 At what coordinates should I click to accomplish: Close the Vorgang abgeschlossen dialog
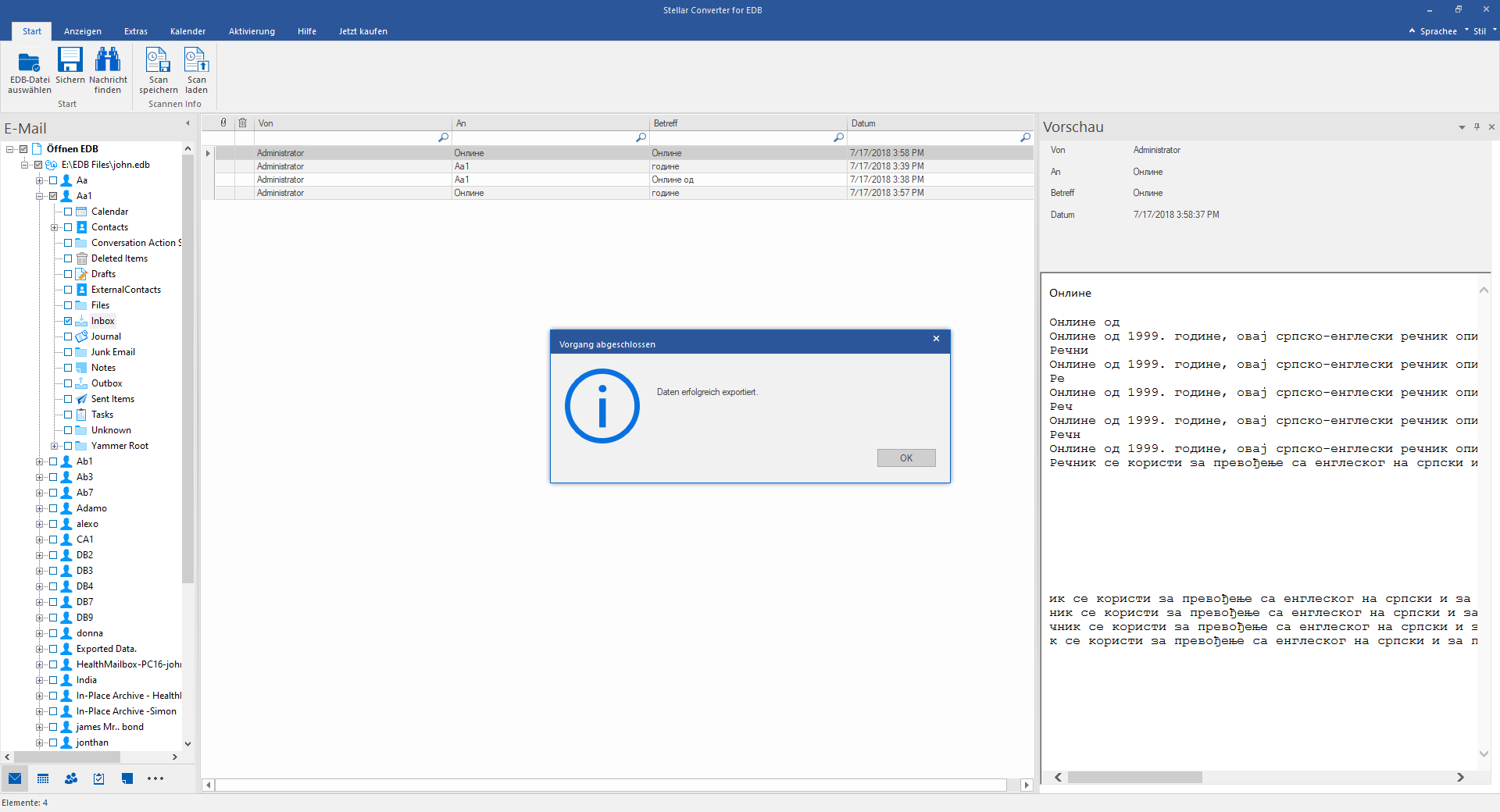(936, 339)
